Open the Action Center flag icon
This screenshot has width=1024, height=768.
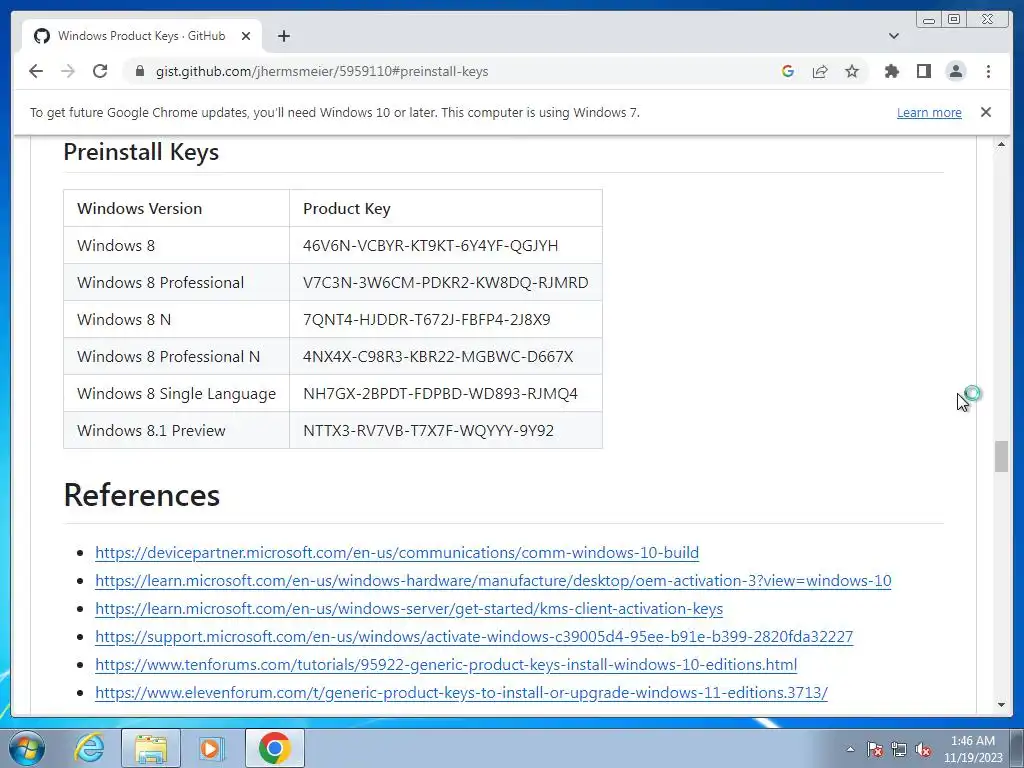[875, 750]
